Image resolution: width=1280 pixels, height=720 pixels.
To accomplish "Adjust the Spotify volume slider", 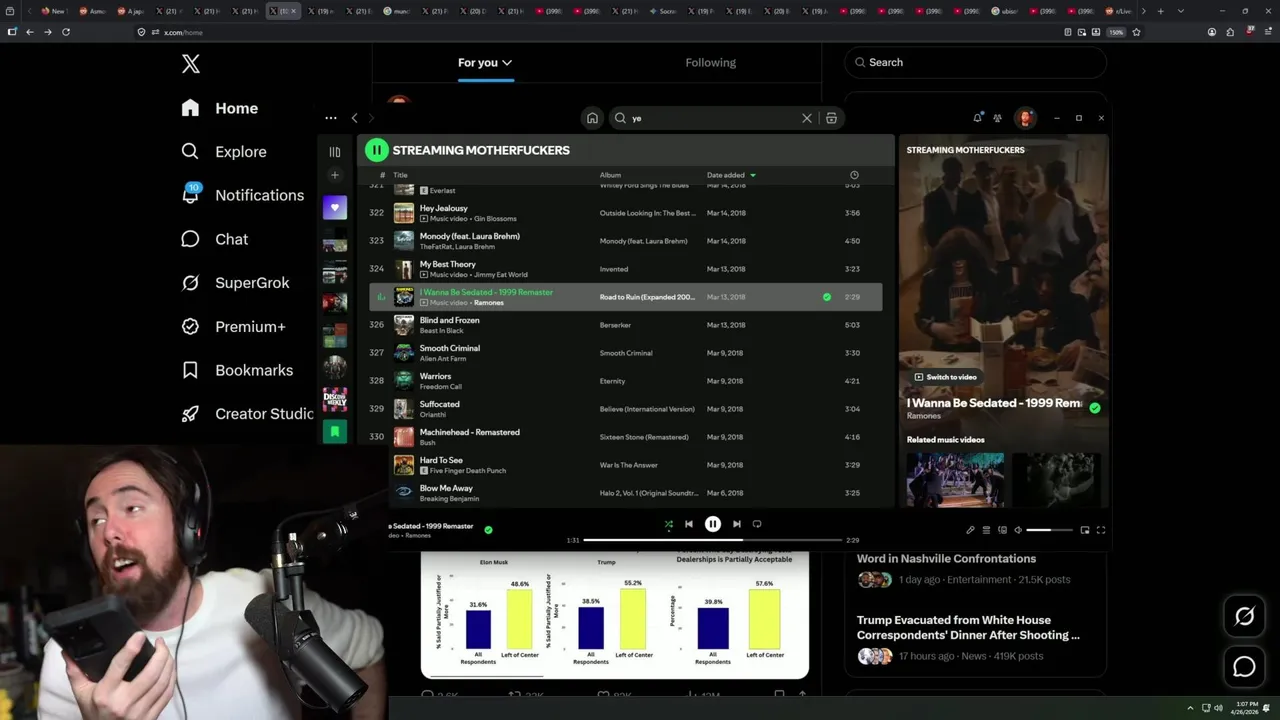I will click(x=1049, y=530).
